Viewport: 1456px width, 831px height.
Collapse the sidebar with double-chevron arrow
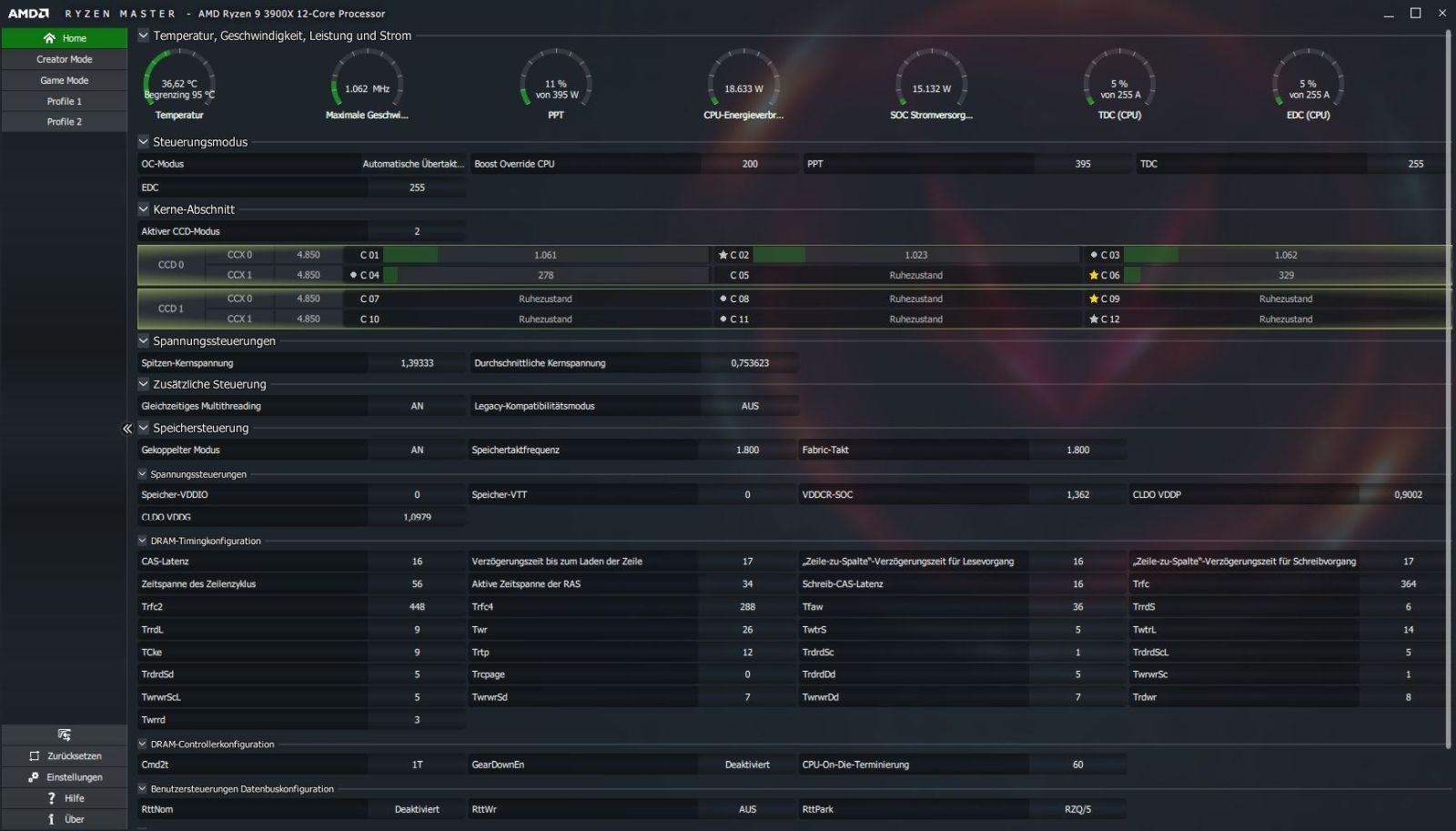(127, 429)
